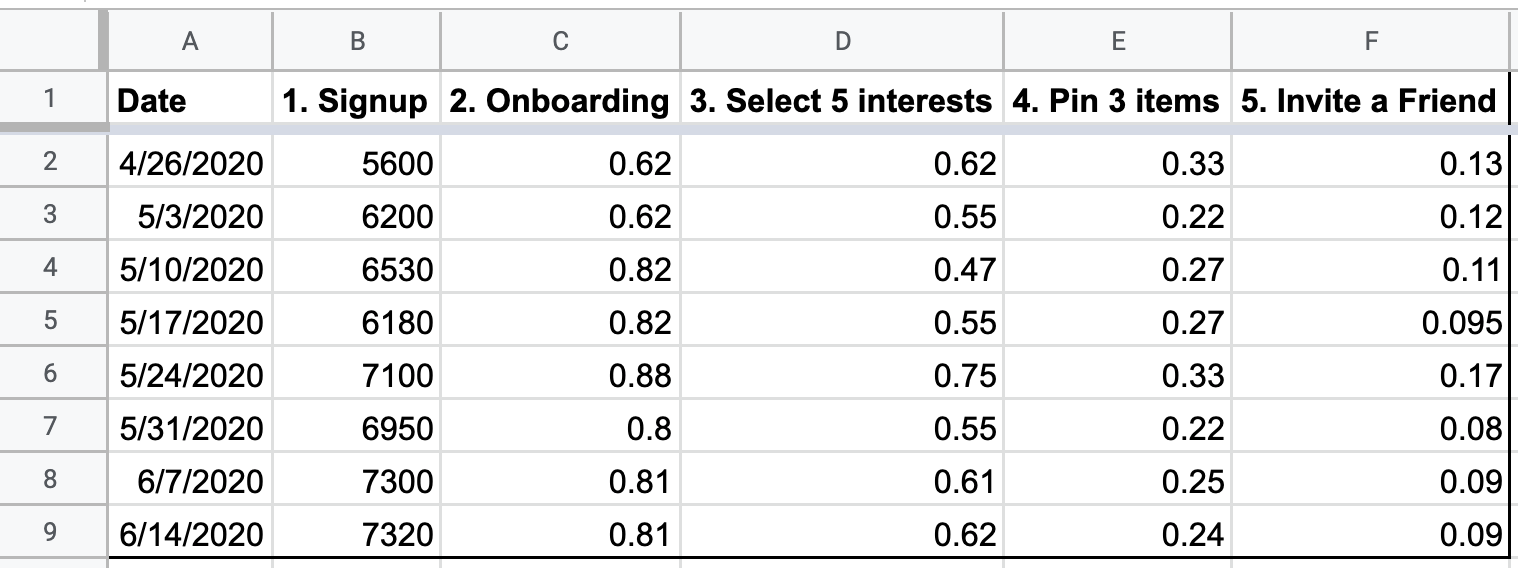1518x568 pixels.
Task: Click the date cell 5/24/2020
Action: click(x=190, y=376)
